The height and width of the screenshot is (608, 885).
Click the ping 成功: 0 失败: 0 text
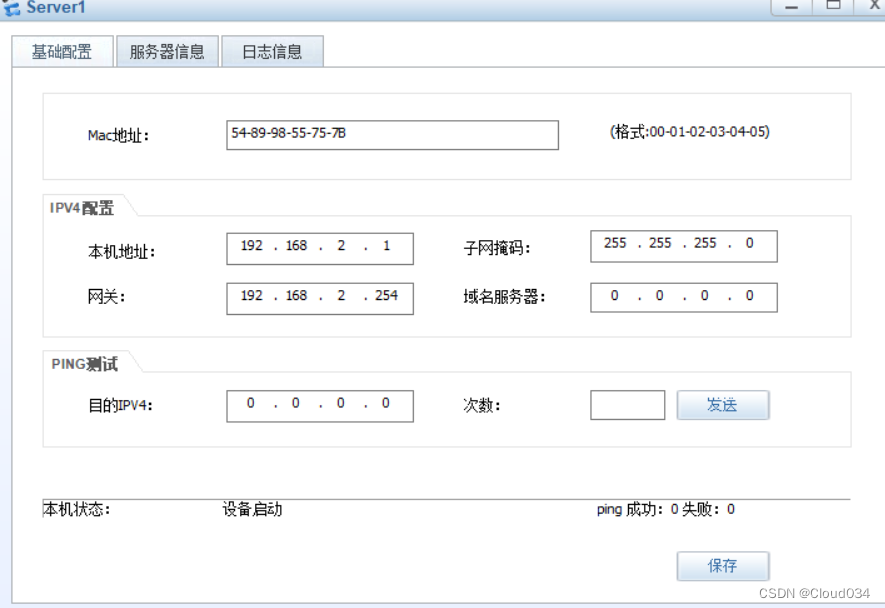point(665,509)
